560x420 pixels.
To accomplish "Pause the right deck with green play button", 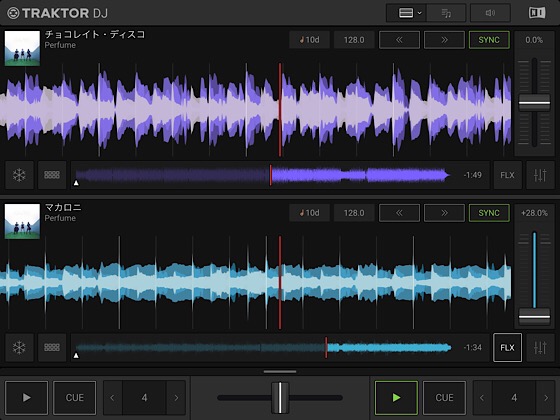I will coord(396,398).
